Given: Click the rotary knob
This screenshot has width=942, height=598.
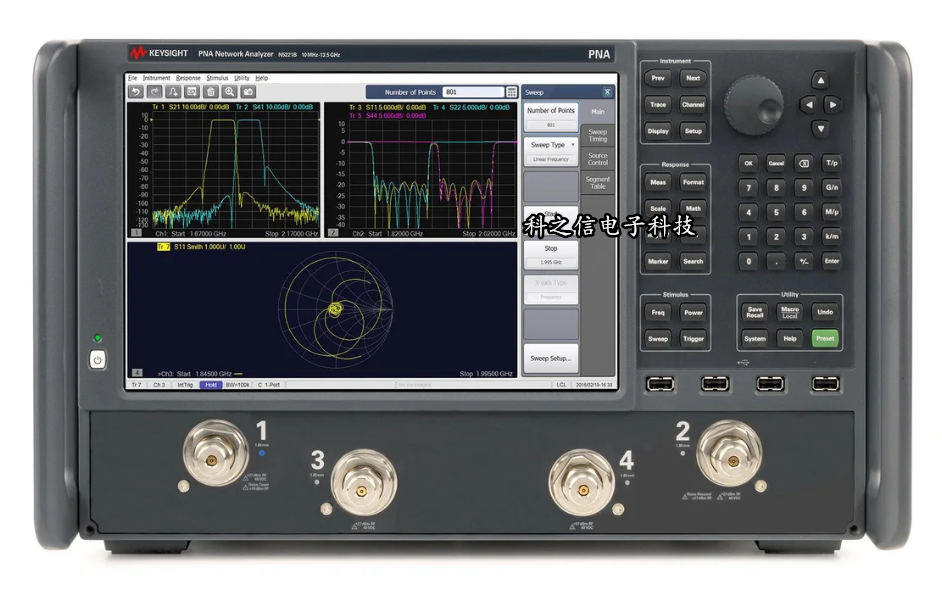Looking at the screenshot, I should pos(754,105).
